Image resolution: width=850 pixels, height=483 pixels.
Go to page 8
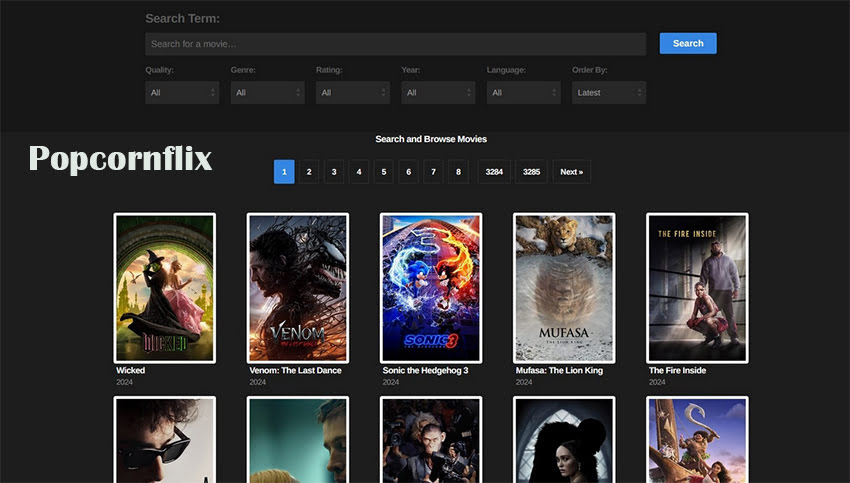[458, 172]
